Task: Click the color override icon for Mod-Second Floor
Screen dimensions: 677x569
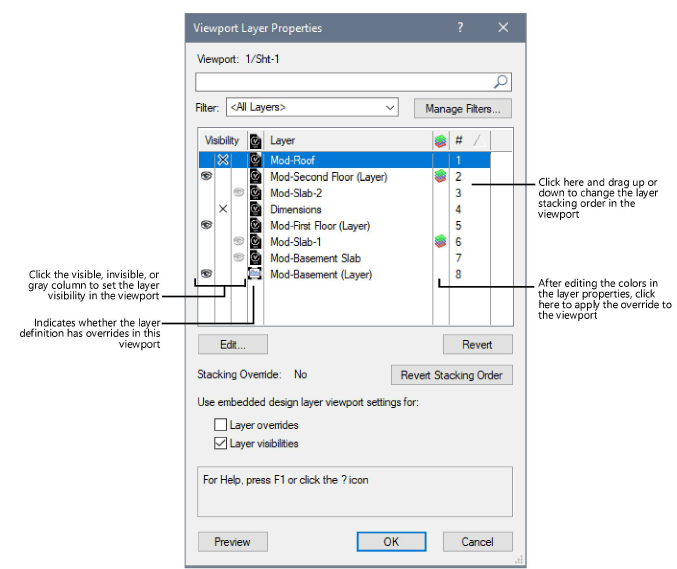Action: 440,176
